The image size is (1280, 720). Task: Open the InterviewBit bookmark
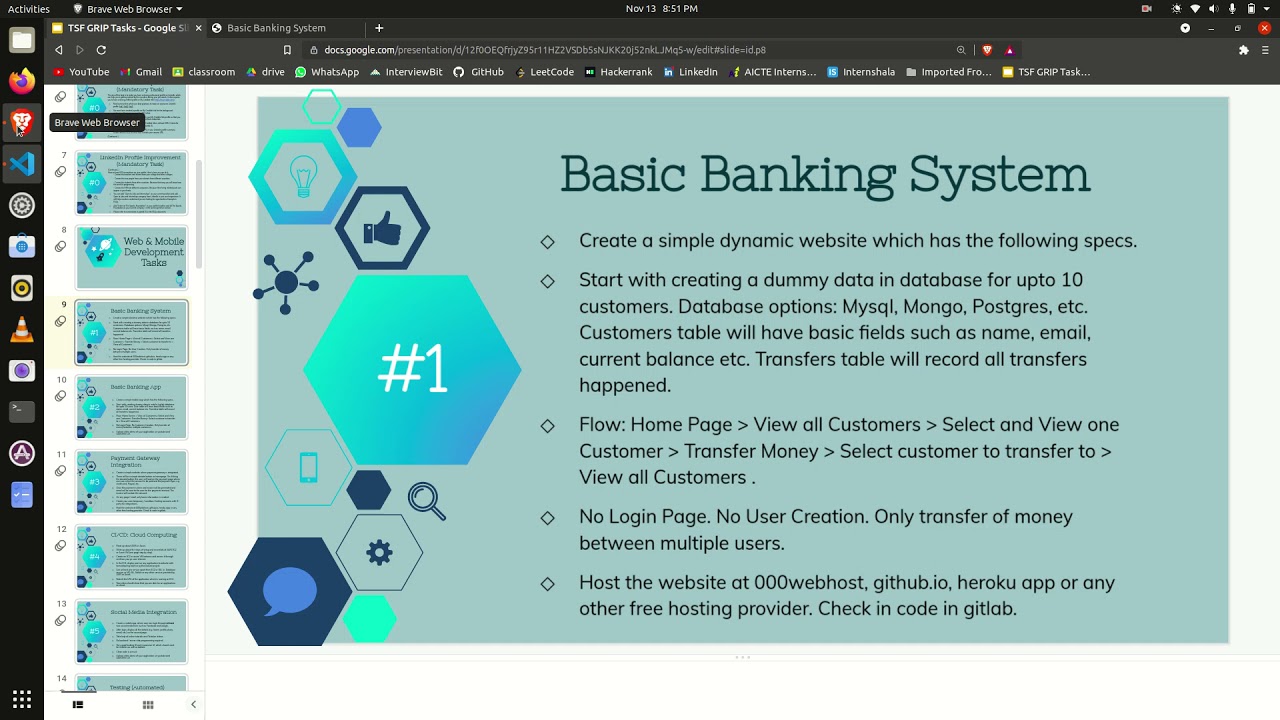point(406,72)
